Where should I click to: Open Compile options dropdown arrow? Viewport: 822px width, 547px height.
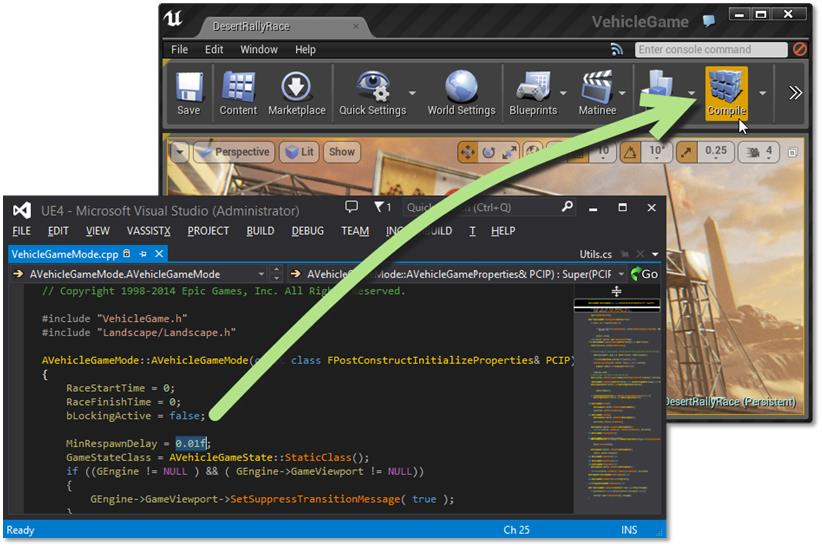763,93
